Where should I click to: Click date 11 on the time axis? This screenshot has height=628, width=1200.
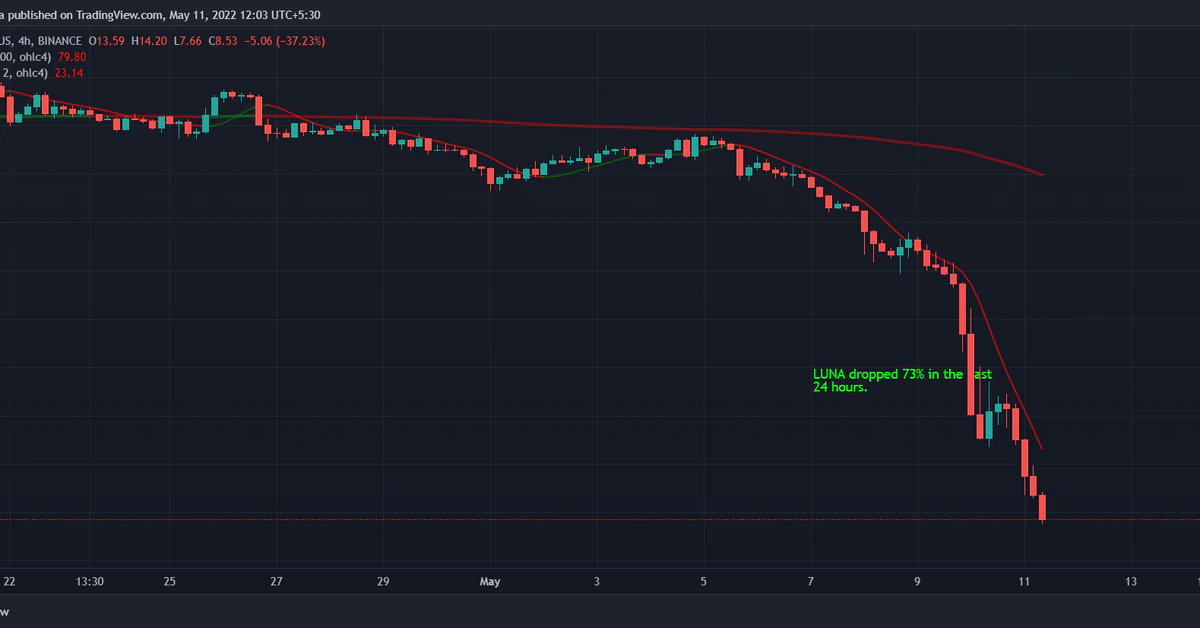pyautogui.click(x=1024, y=581)
